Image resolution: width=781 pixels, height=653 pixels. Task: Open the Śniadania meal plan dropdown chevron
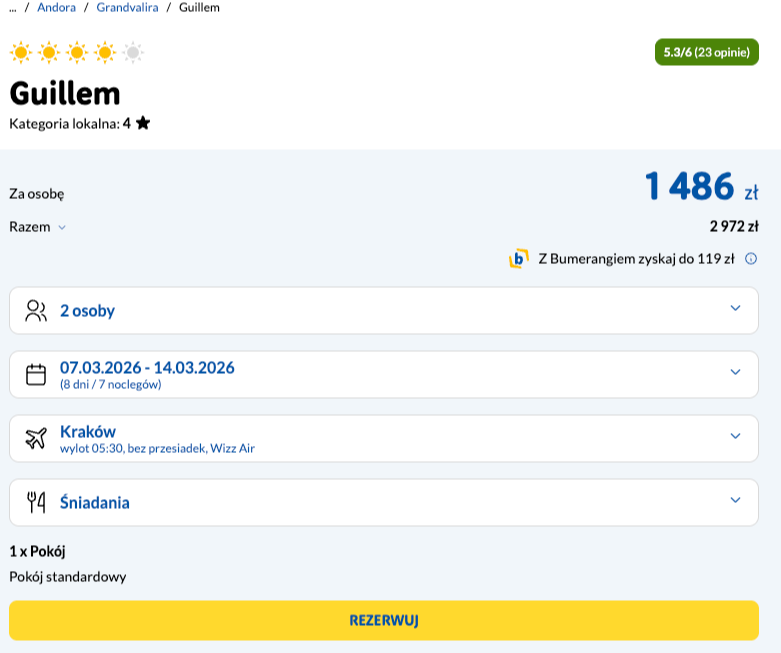[x=735, y=500]
